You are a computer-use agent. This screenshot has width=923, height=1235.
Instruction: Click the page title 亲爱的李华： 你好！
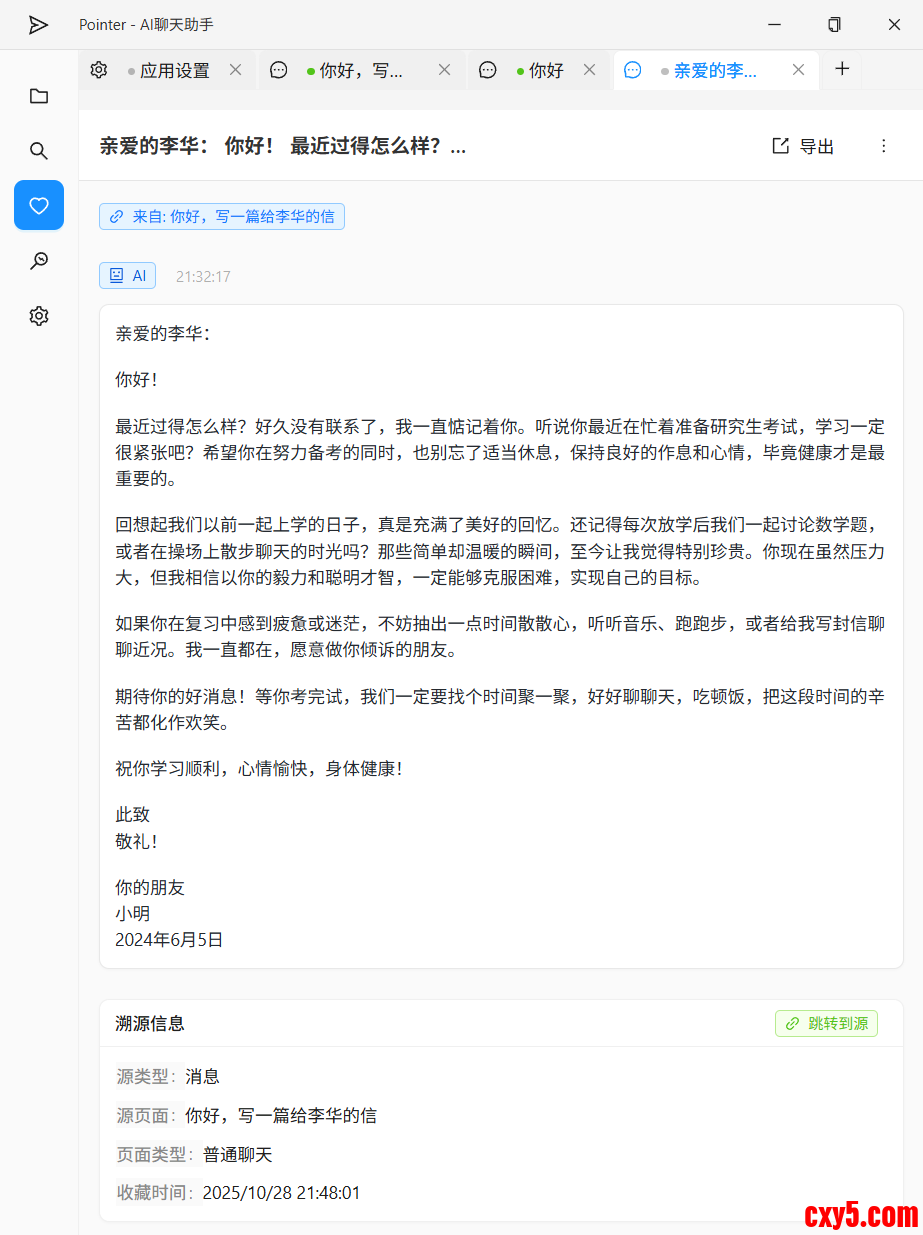283,146
